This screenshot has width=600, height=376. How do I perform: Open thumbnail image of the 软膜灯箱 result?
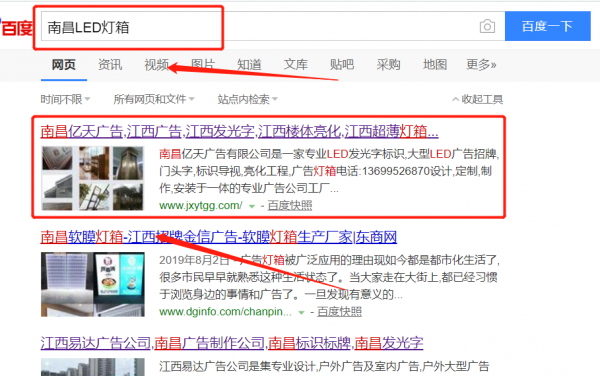93,284
